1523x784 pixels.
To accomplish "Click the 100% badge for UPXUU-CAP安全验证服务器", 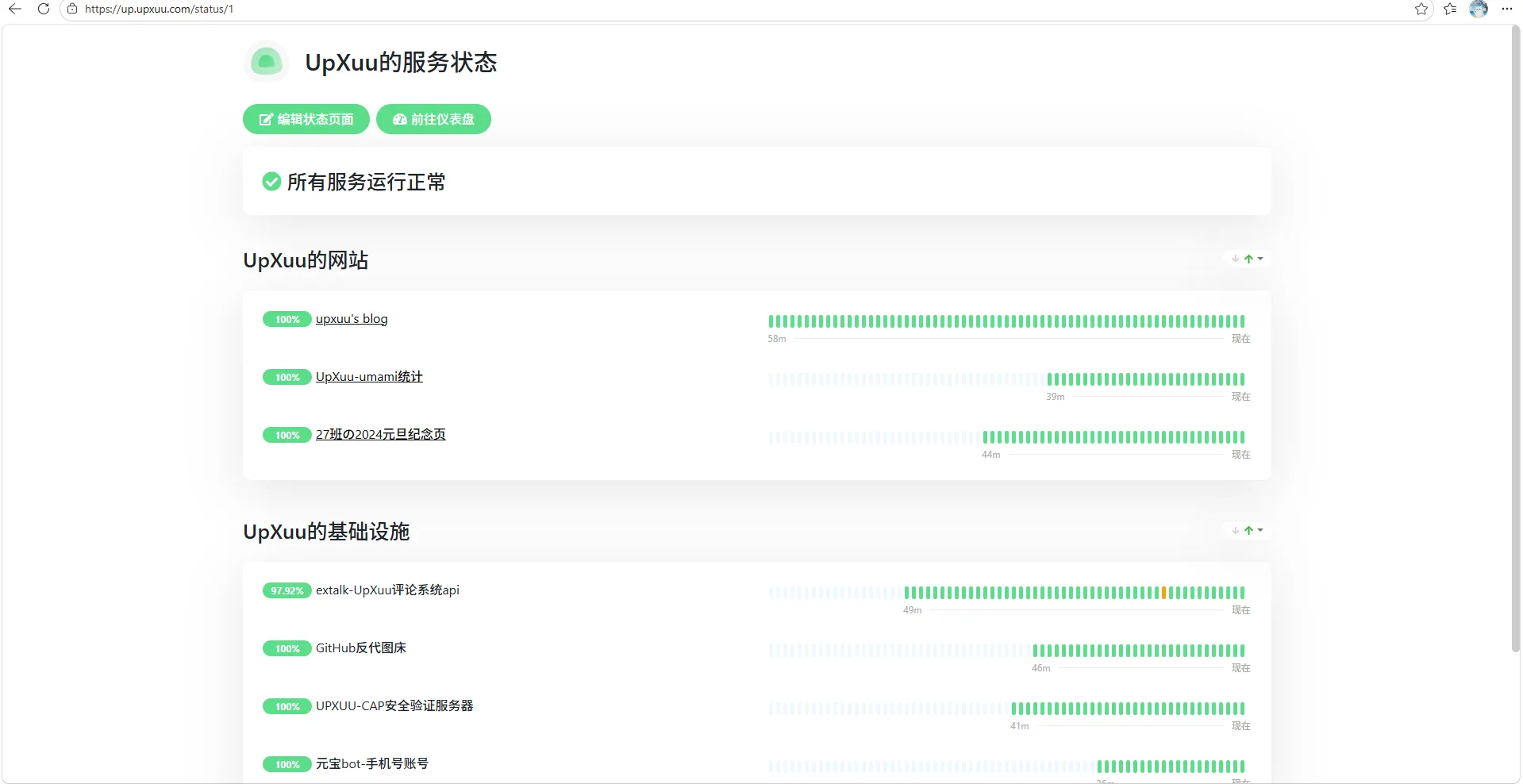I will 287,706.
